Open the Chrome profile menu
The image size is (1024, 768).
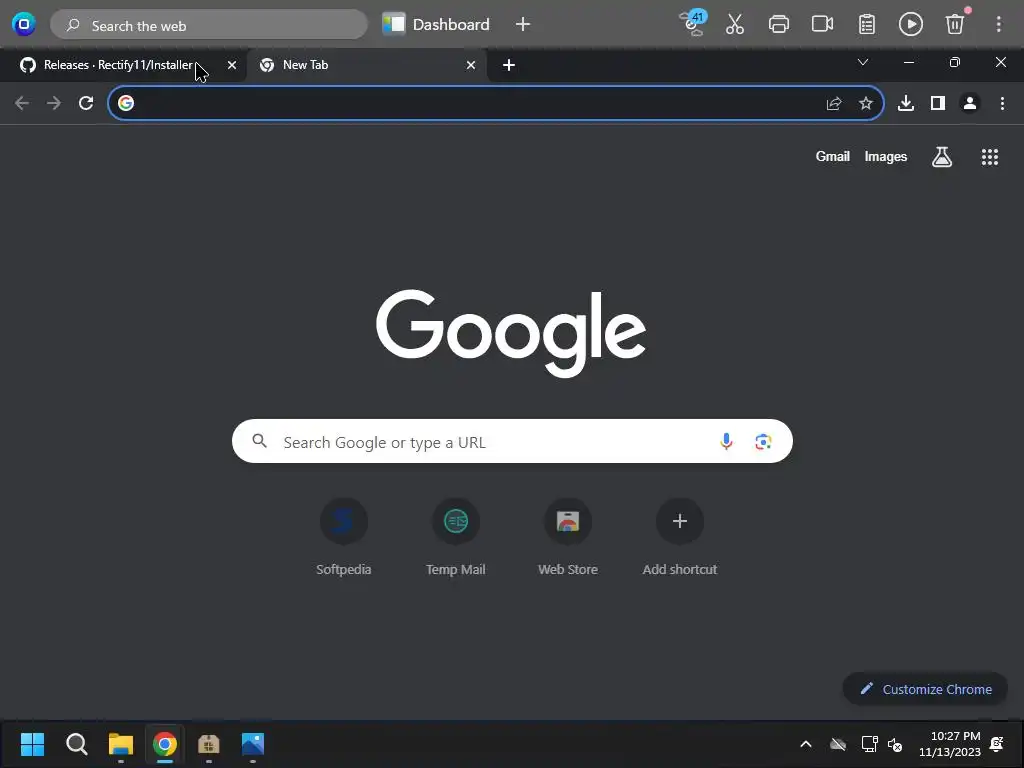tap(970, 103)
